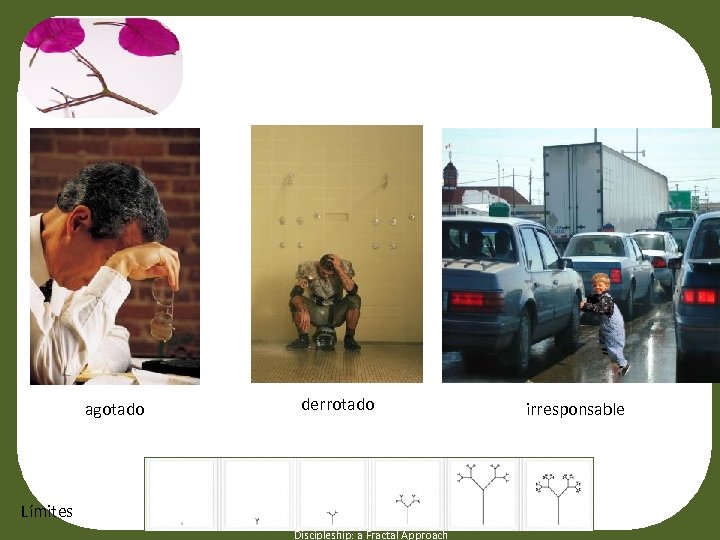The height and width of the screenshot is (540, 720).
Task: Click the 'derrotado' caption
Action: (338, 405)
